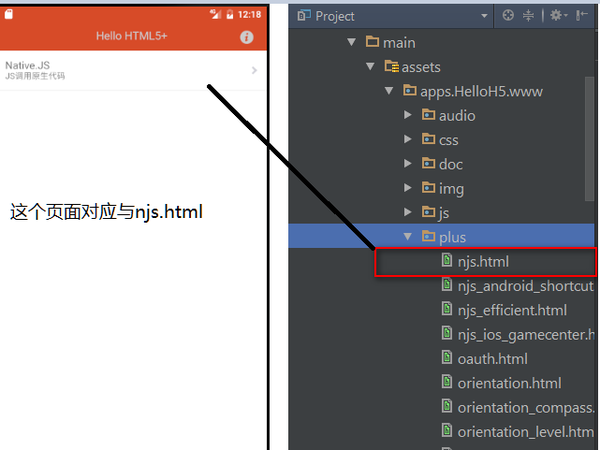Expand the css folder
600x450 pixels.
pyautogui.click(x=408, y=140)
